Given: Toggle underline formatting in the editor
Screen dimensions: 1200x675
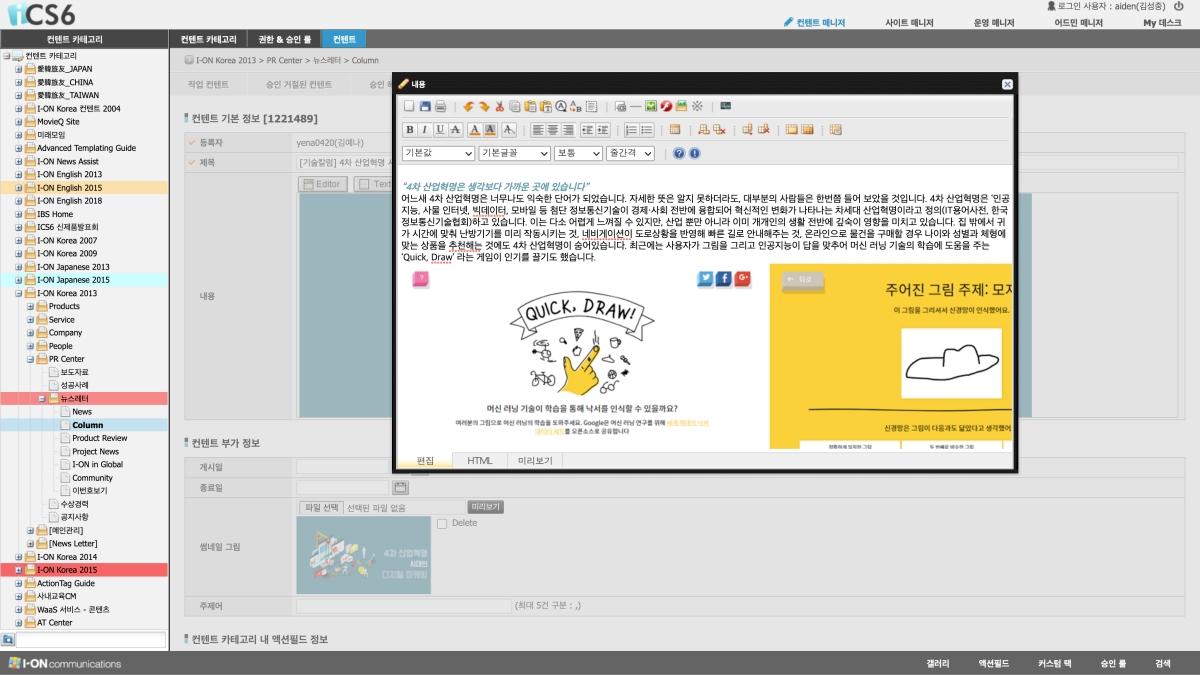Looking at the screenshot, I should click(440, 129).
